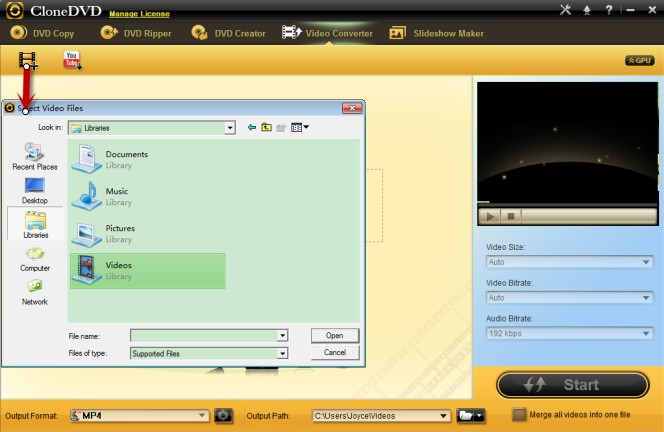Screen dimensions: 664x432
Task: Open the YouTube downloader icon
Action: tap(72, 60)
